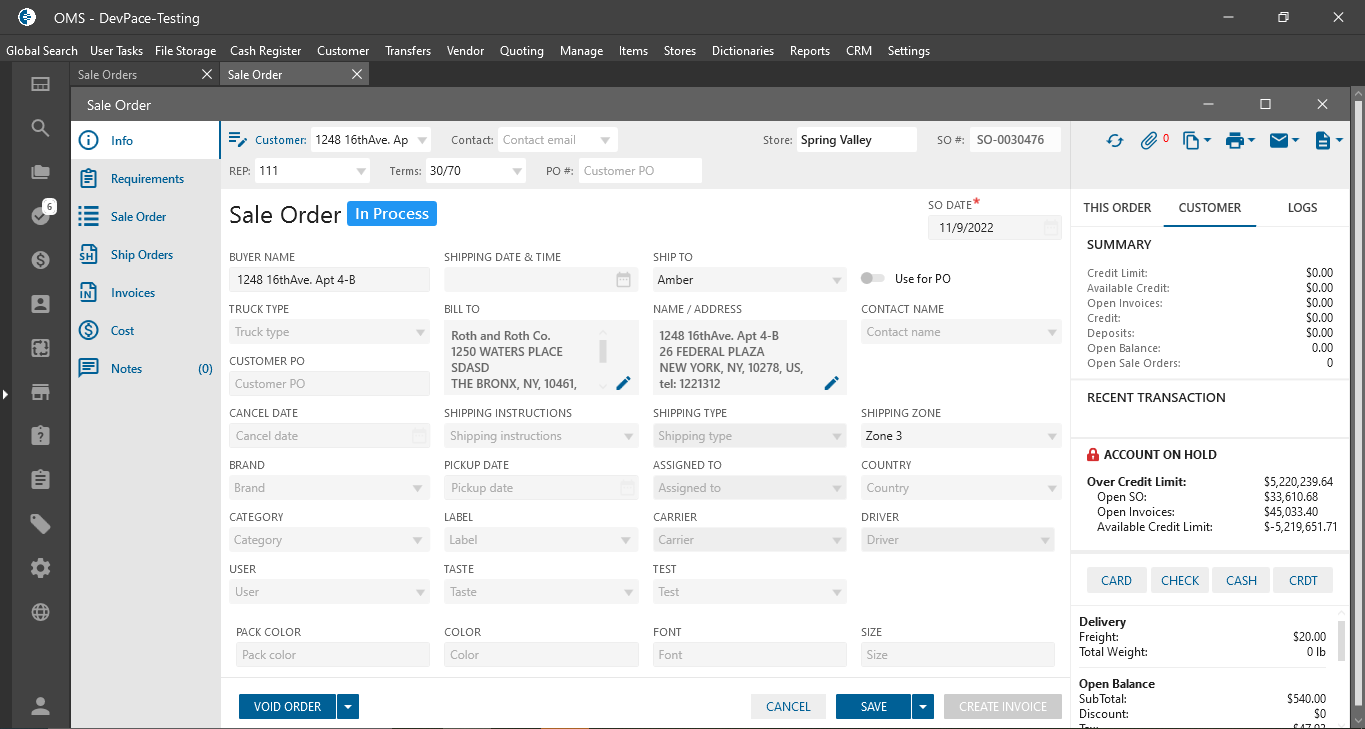Open the contact card icon in left sidebar
Image resolution: width=1365 pixels, height=729 pixels.
coord(40,304)
